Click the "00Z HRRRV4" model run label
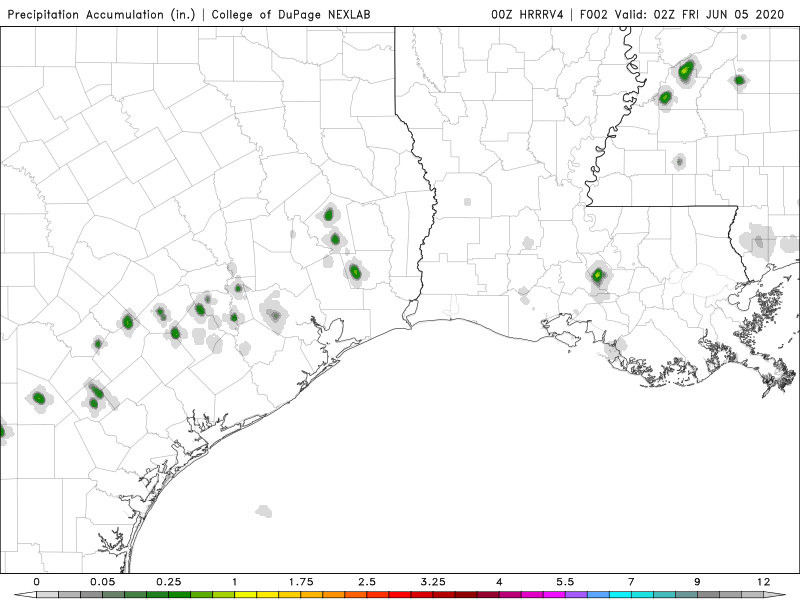Screen dimensions: 800x600 pyautogui.click(x=527, y=14)
